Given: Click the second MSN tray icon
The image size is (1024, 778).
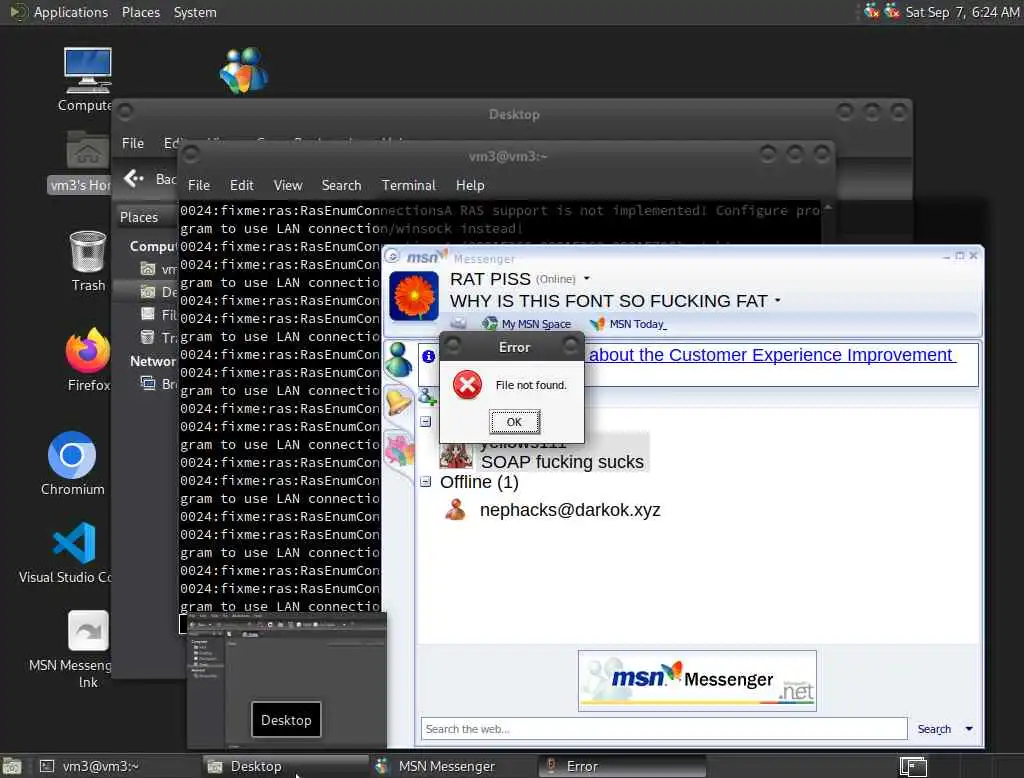Looking at the screenshot, I should [891, 10].
